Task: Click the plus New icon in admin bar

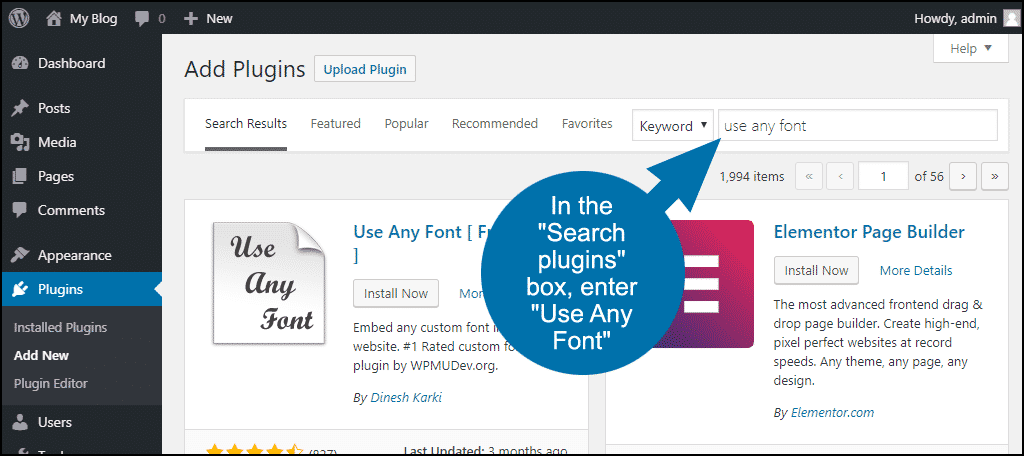Action: (x=191, y=18)
